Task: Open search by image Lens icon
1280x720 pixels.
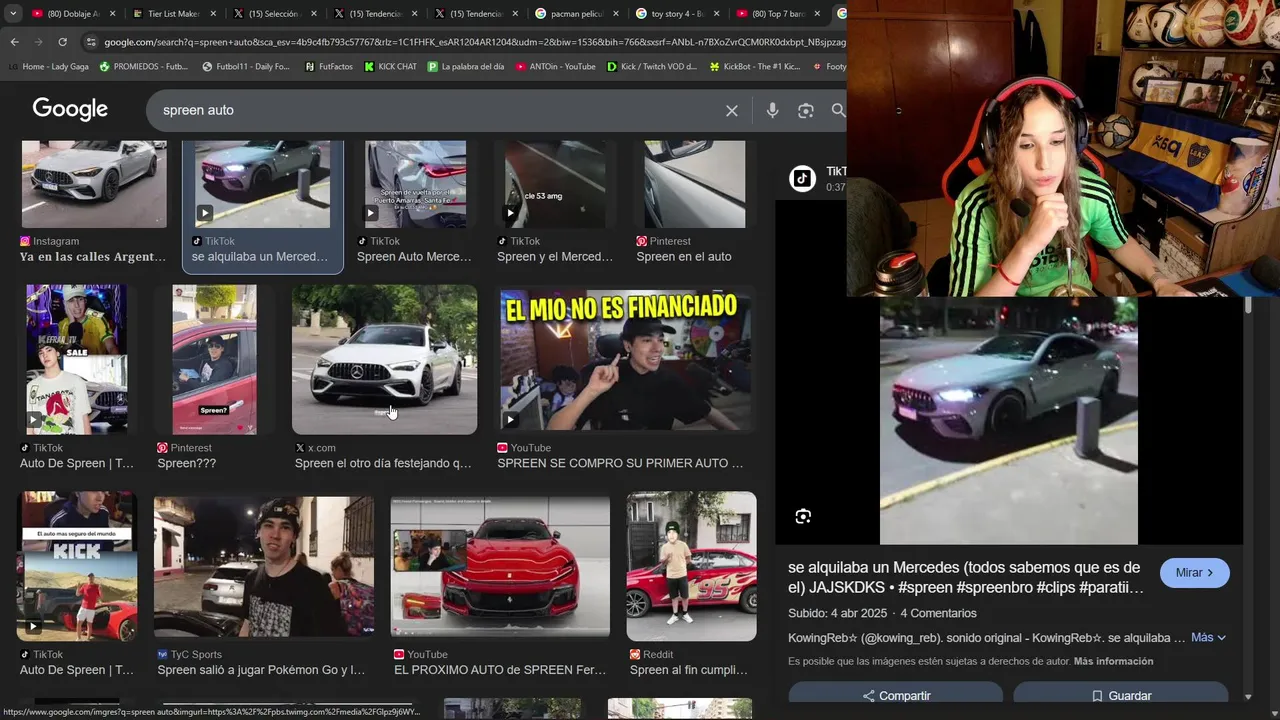Action: (806, 111)
